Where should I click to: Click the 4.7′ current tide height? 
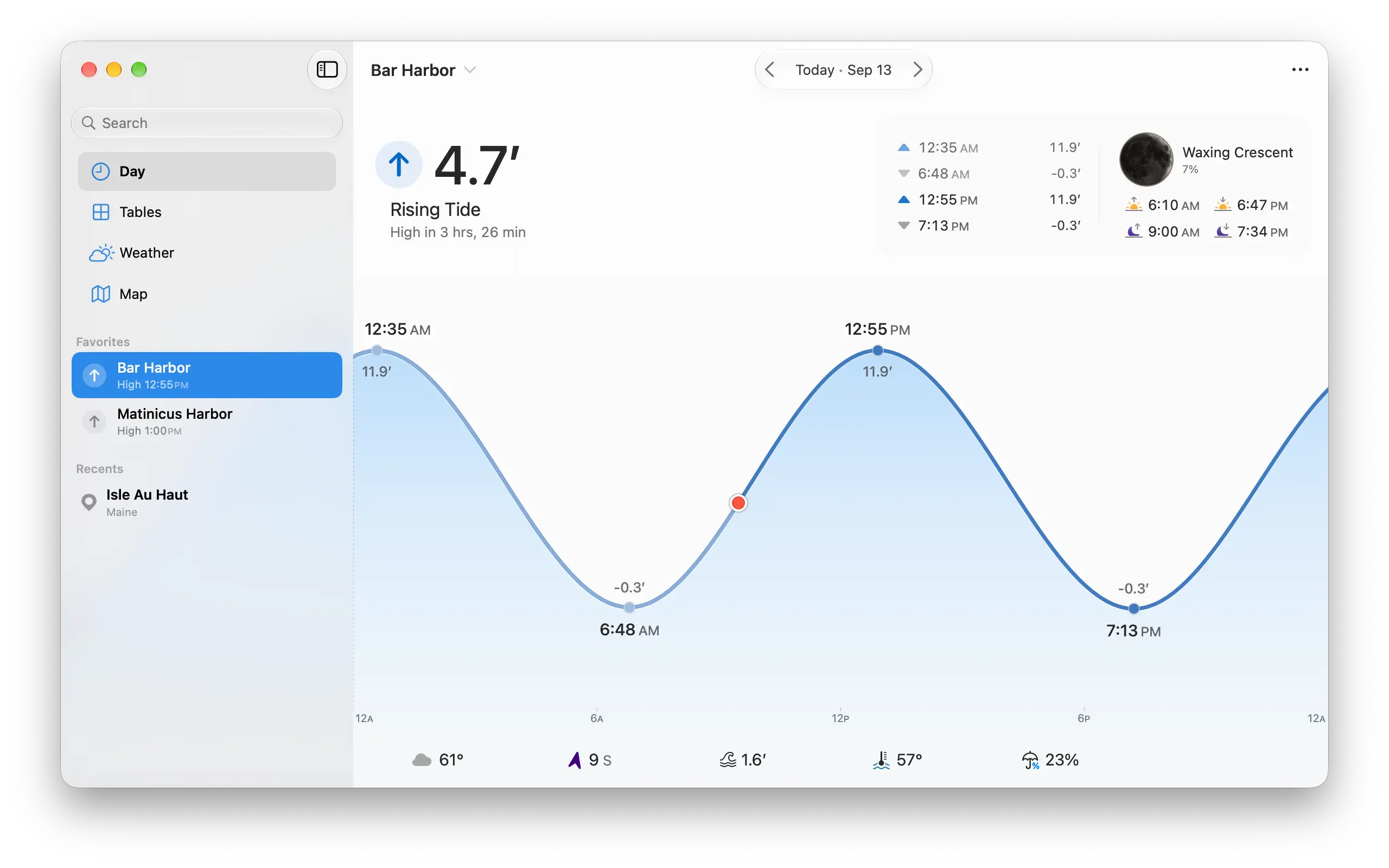click(x=477, y=165)
